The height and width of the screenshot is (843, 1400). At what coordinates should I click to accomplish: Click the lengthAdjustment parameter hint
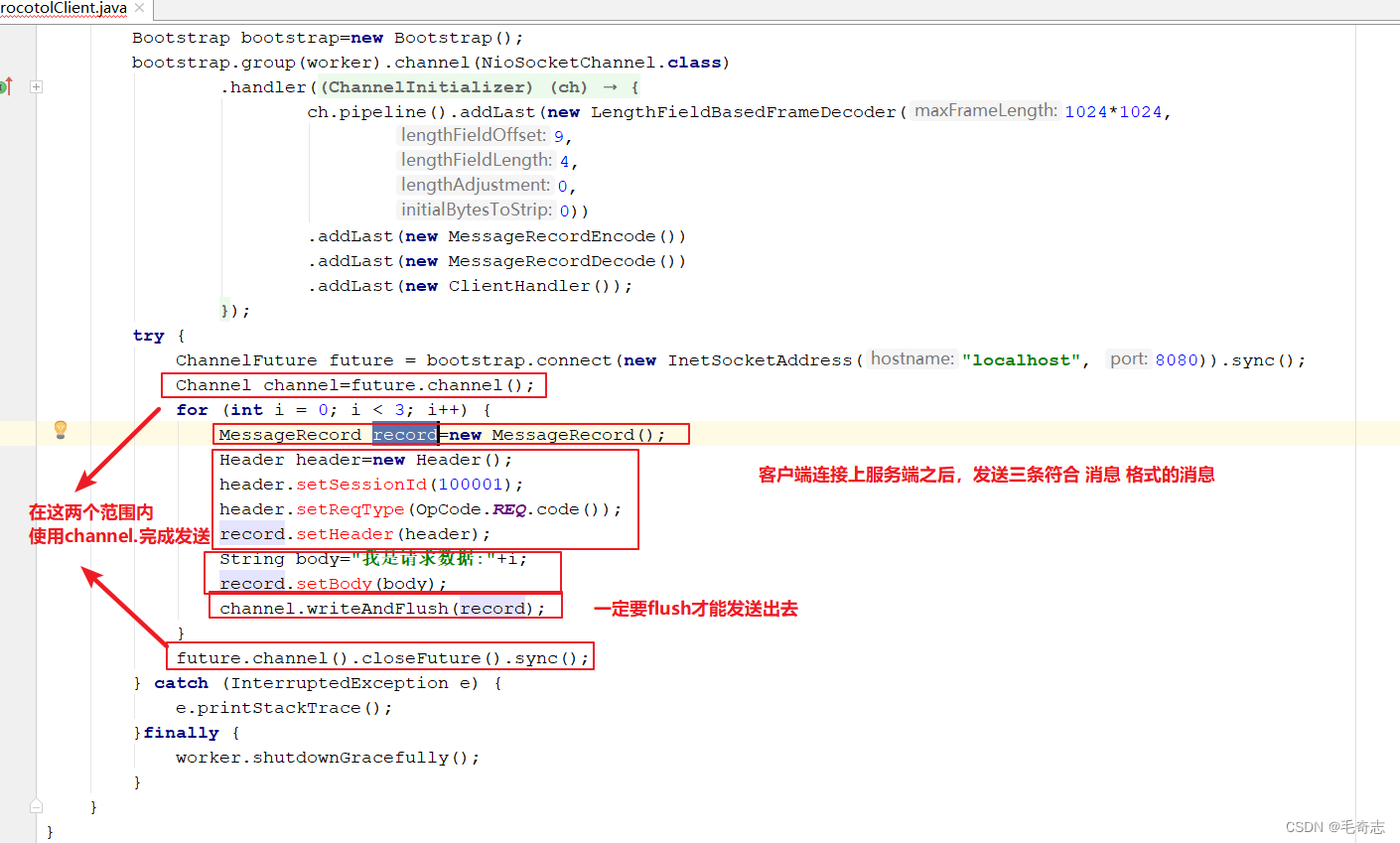(476, 185)
